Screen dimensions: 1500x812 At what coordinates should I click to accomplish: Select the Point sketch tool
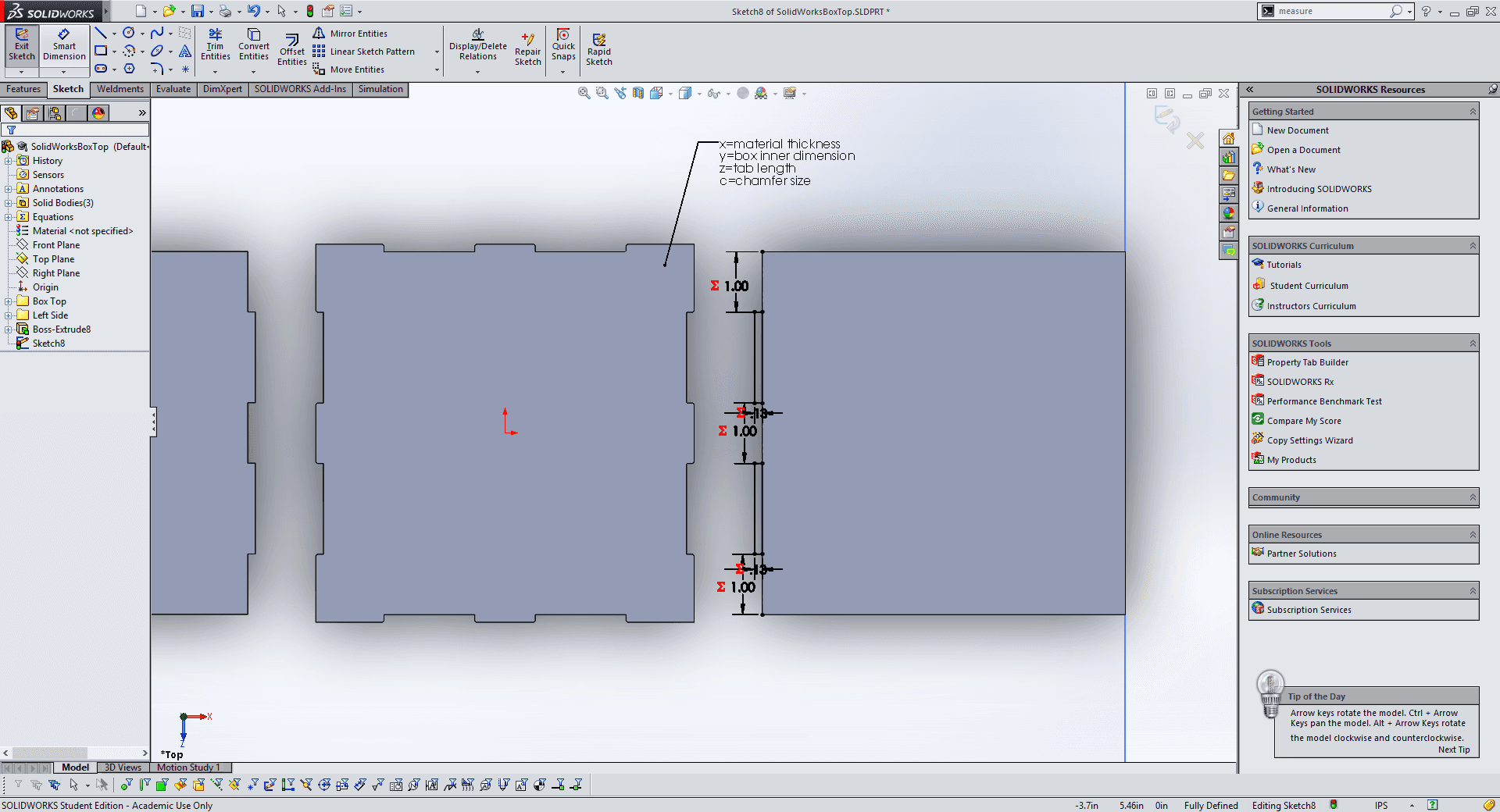point(185,69)
